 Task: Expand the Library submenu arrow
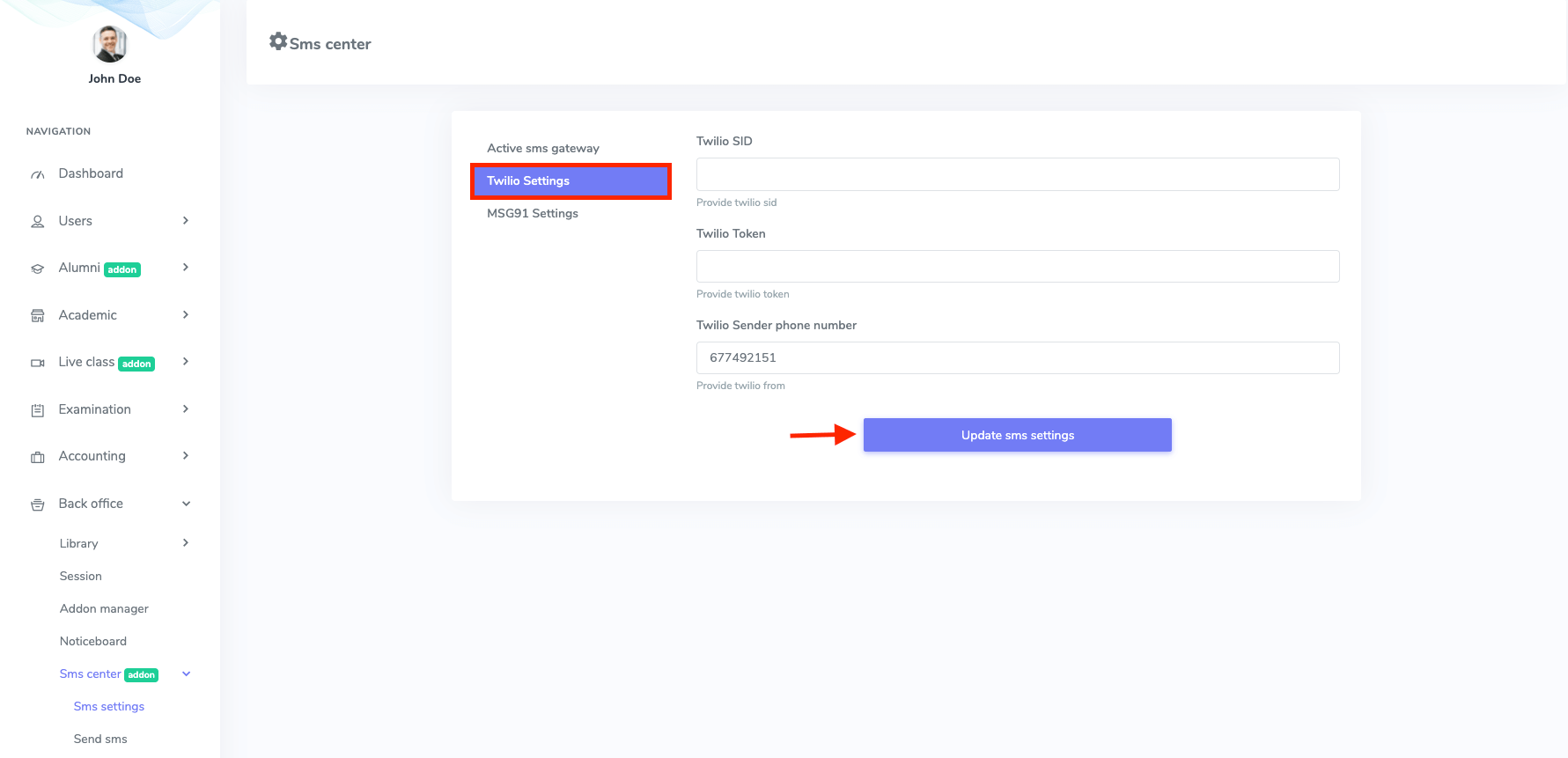[185, 543]
